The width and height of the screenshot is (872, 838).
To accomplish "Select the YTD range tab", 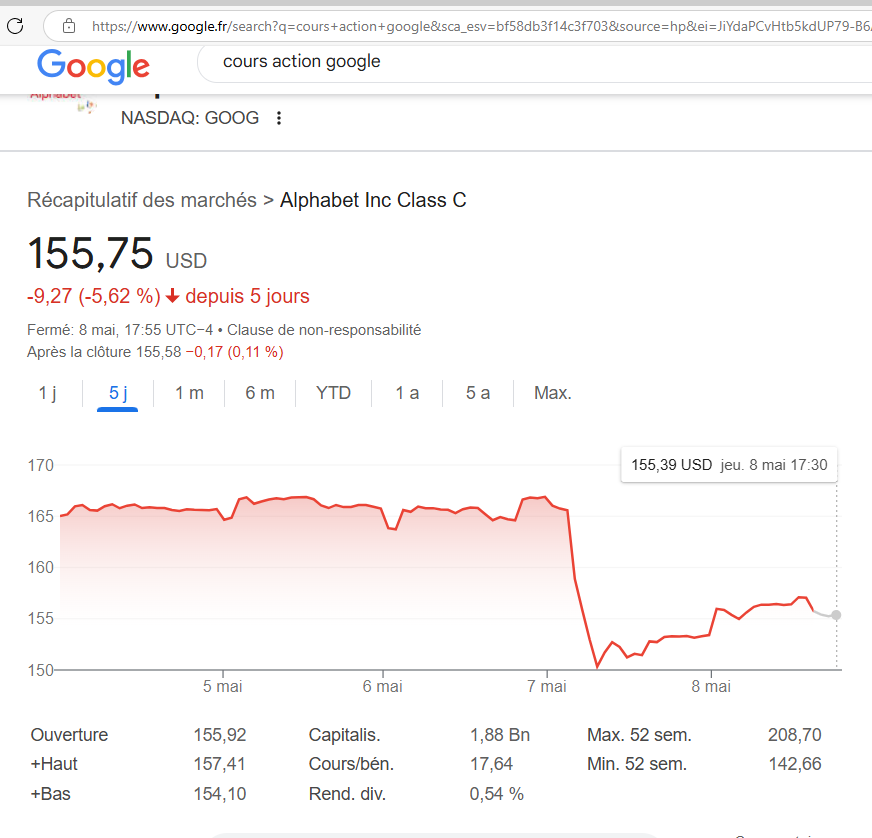I will coord(333,393).
